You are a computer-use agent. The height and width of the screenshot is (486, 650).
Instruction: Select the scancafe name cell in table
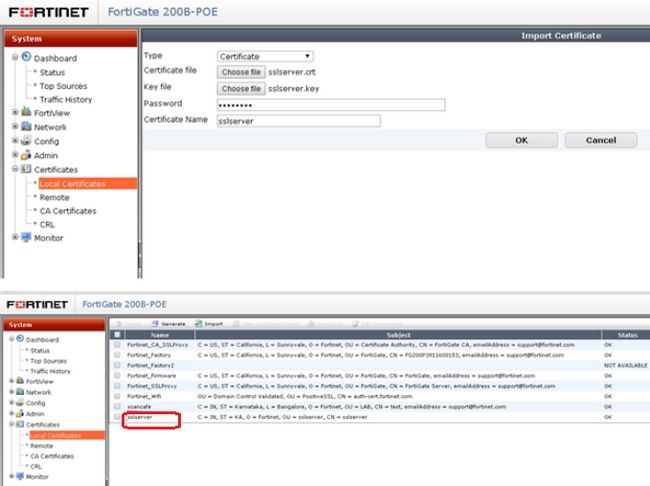tap(139, 407)
